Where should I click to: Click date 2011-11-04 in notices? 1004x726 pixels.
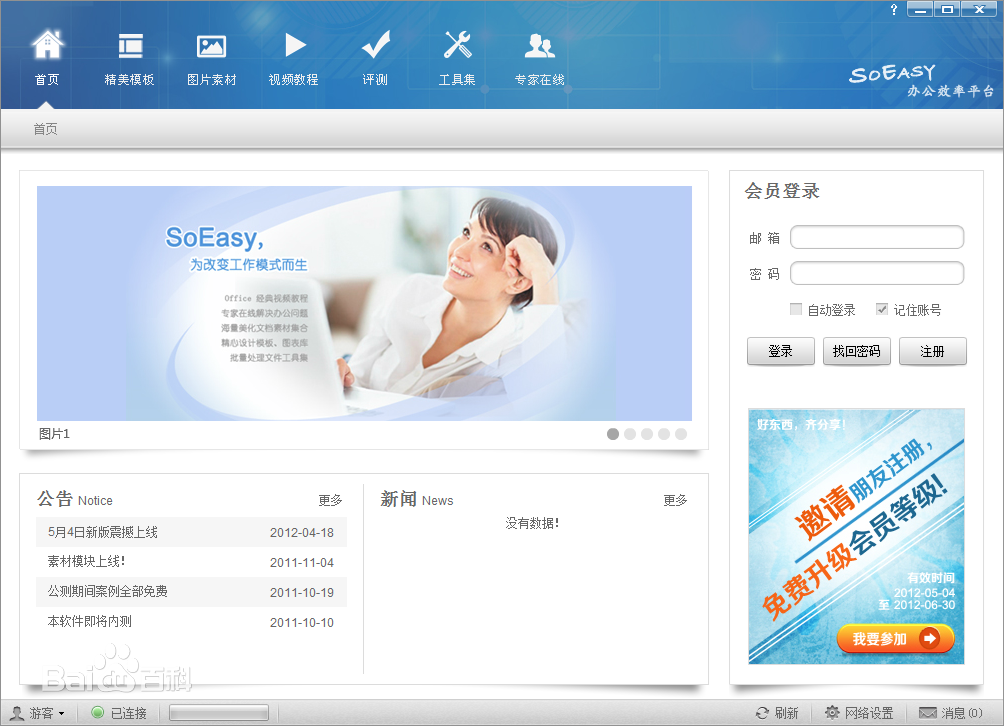point(302,563)
